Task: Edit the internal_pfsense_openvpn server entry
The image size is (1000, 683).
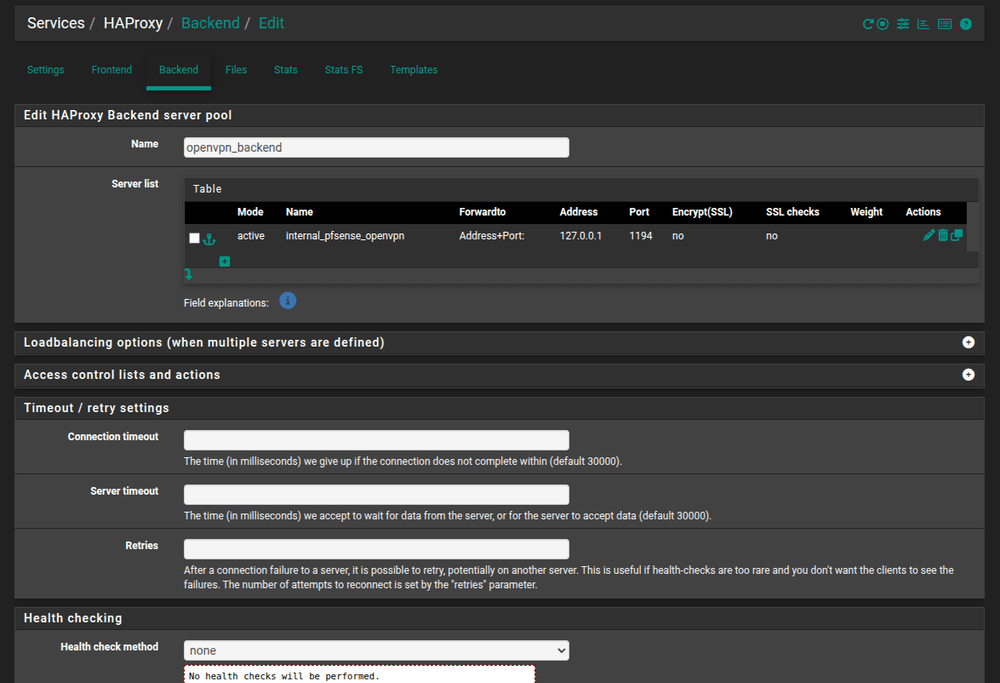Action: (929, 235)
